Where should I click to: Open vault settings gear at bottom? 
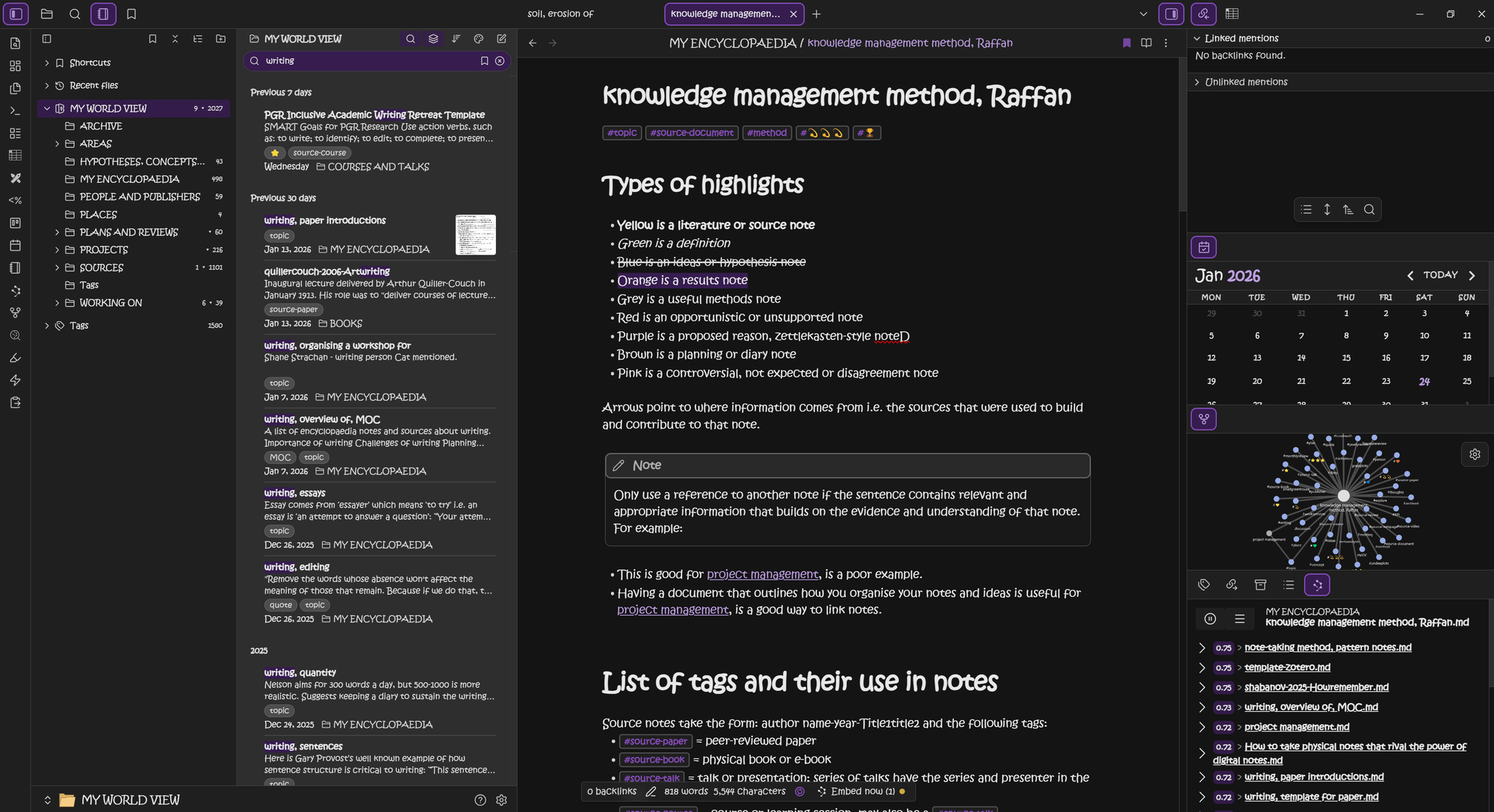[x=501, y=800]
